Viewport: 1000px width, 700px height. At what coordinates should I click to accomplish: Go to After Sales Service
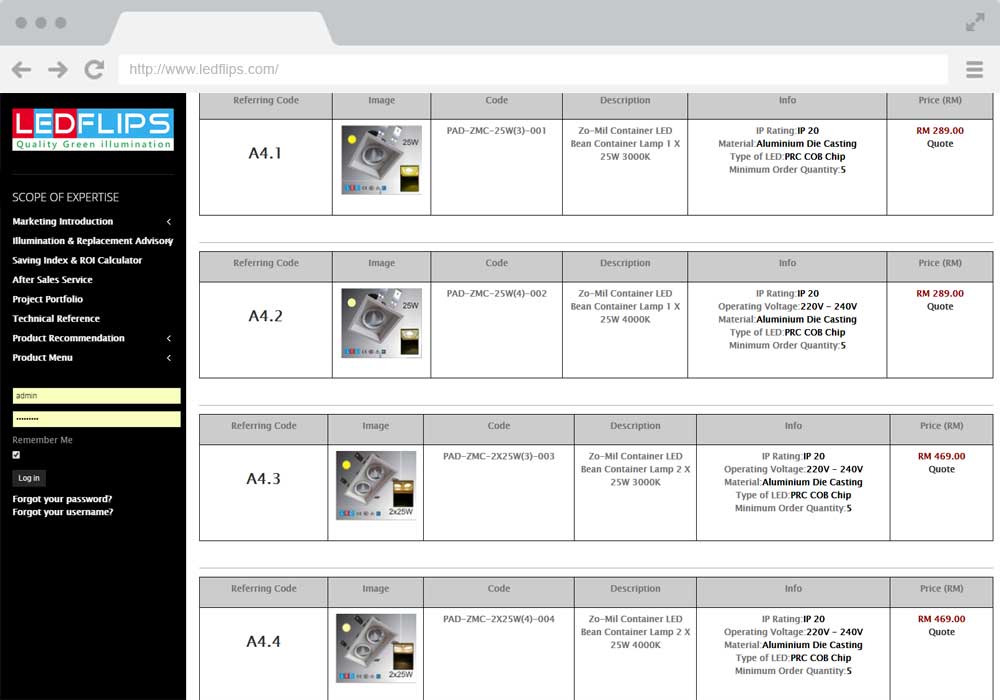tap(52, 280)
